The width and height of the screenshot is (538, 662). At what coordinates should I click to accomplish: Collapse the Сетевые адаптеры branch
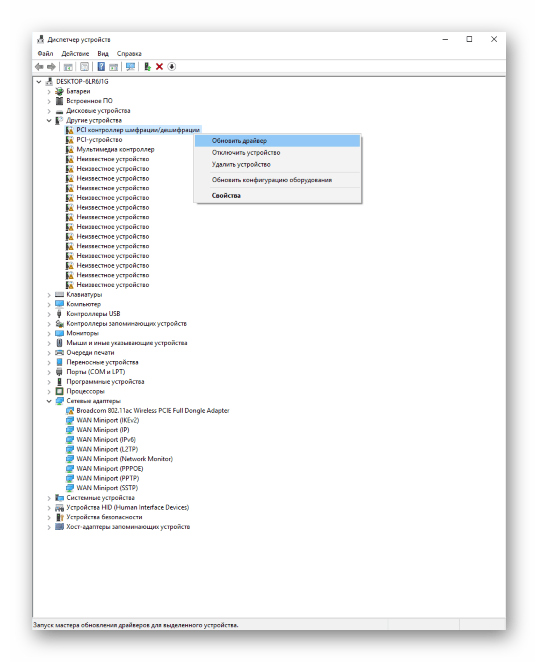[x=49, y=401]
